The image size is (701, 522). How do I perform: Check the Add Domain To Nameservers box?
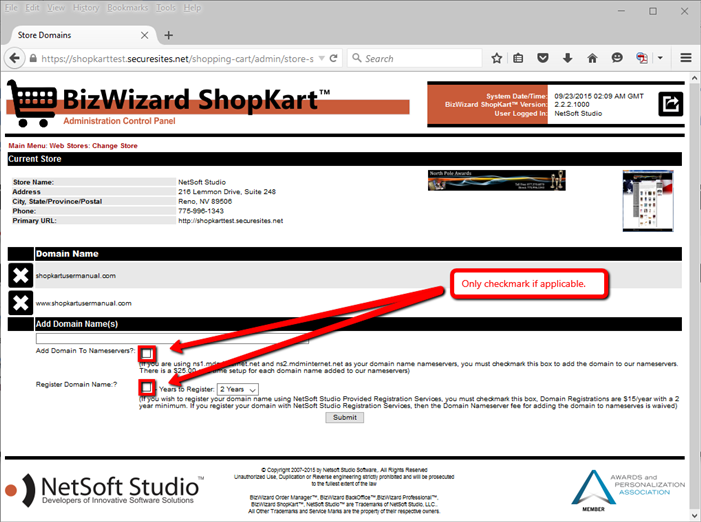(x=147, y=354)
